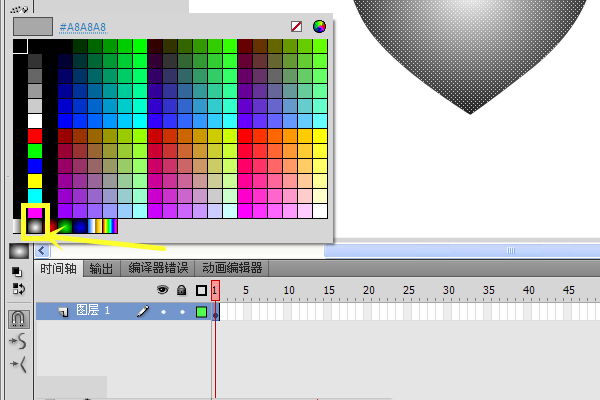Screen dimensions: 600x400
Task: Click the black-and-white default colors icon
Action: pos(17,271)
